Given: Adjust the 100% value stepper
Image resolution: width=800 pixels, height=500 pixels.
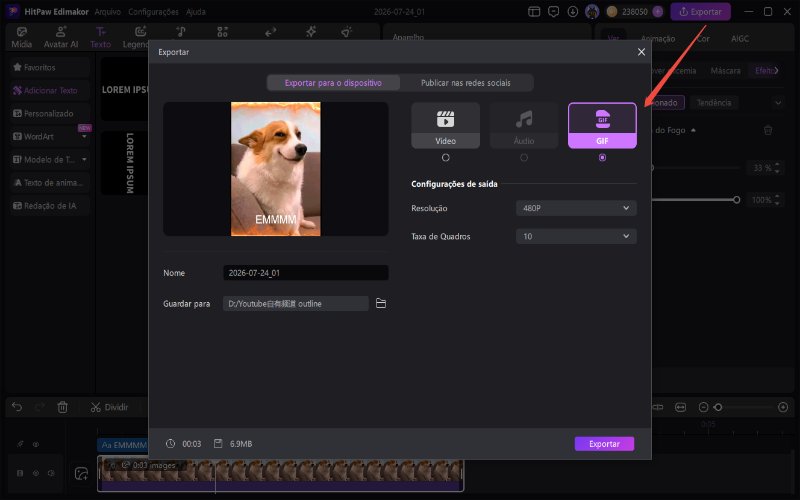Looking at the screenshot, I should click(x=777, y=199).
